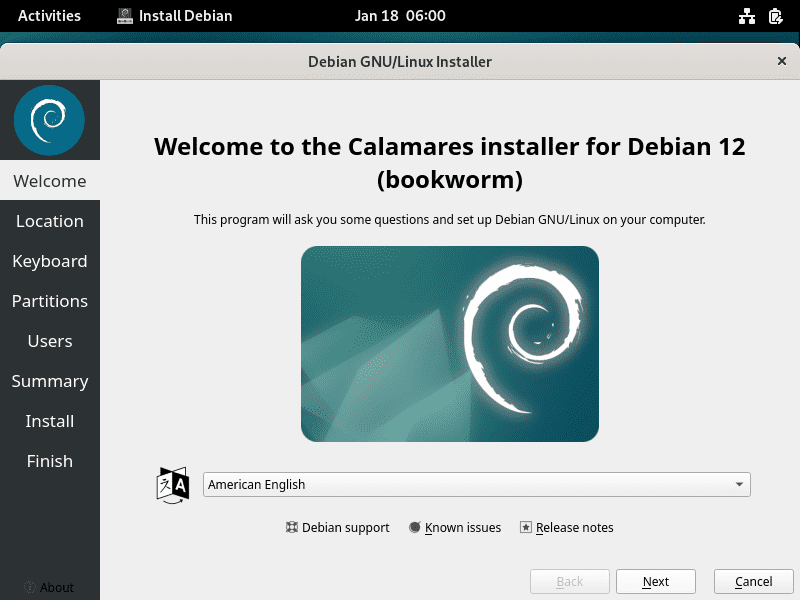Image resolution: width=800 pixels, height=600 pixels.
Task: Click the Install Debian app icon in top bar
Action: [x=124, y=16]
